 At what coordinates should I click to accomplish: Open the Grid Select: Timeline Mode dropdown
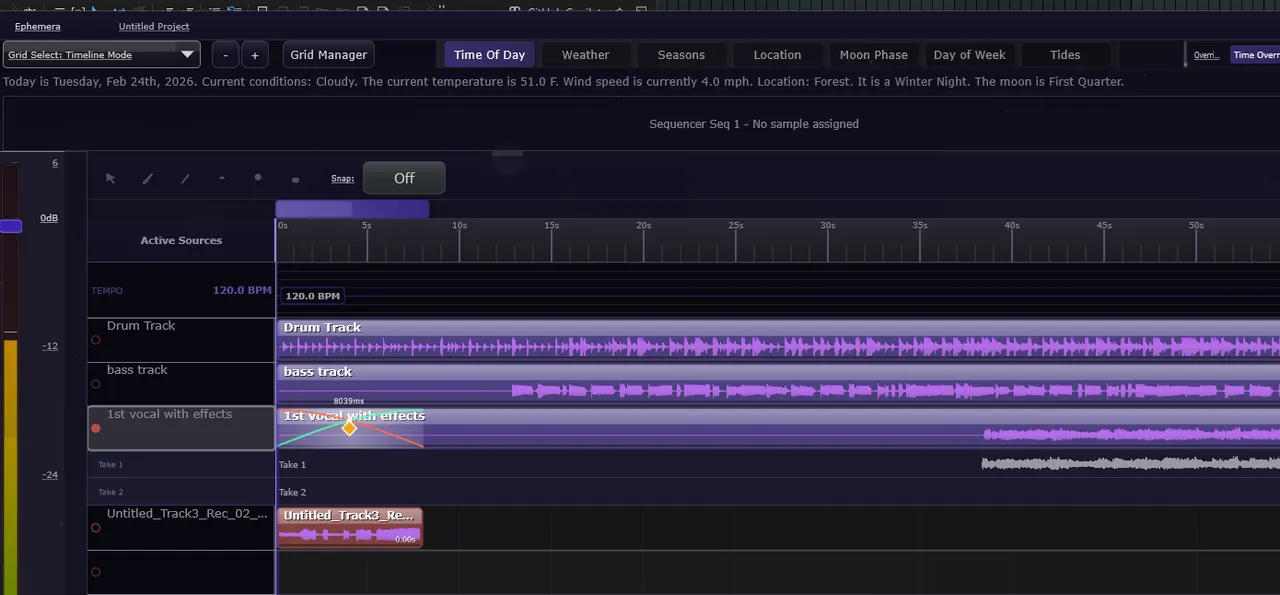(101, 55)
